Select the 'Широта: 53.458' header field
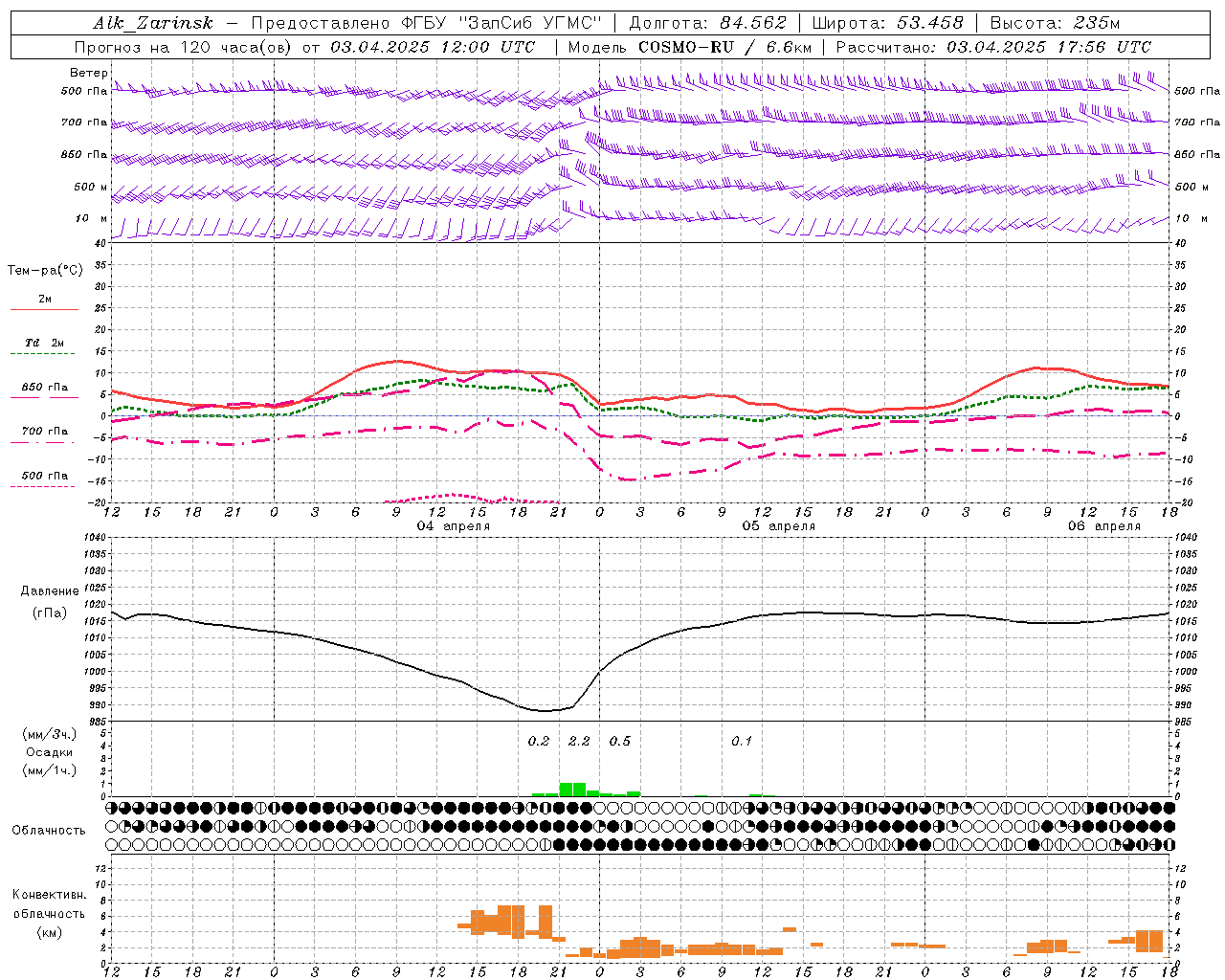The height and width of the screenshot is (980, 1225). pyautogui.click(x=887, y=23)
